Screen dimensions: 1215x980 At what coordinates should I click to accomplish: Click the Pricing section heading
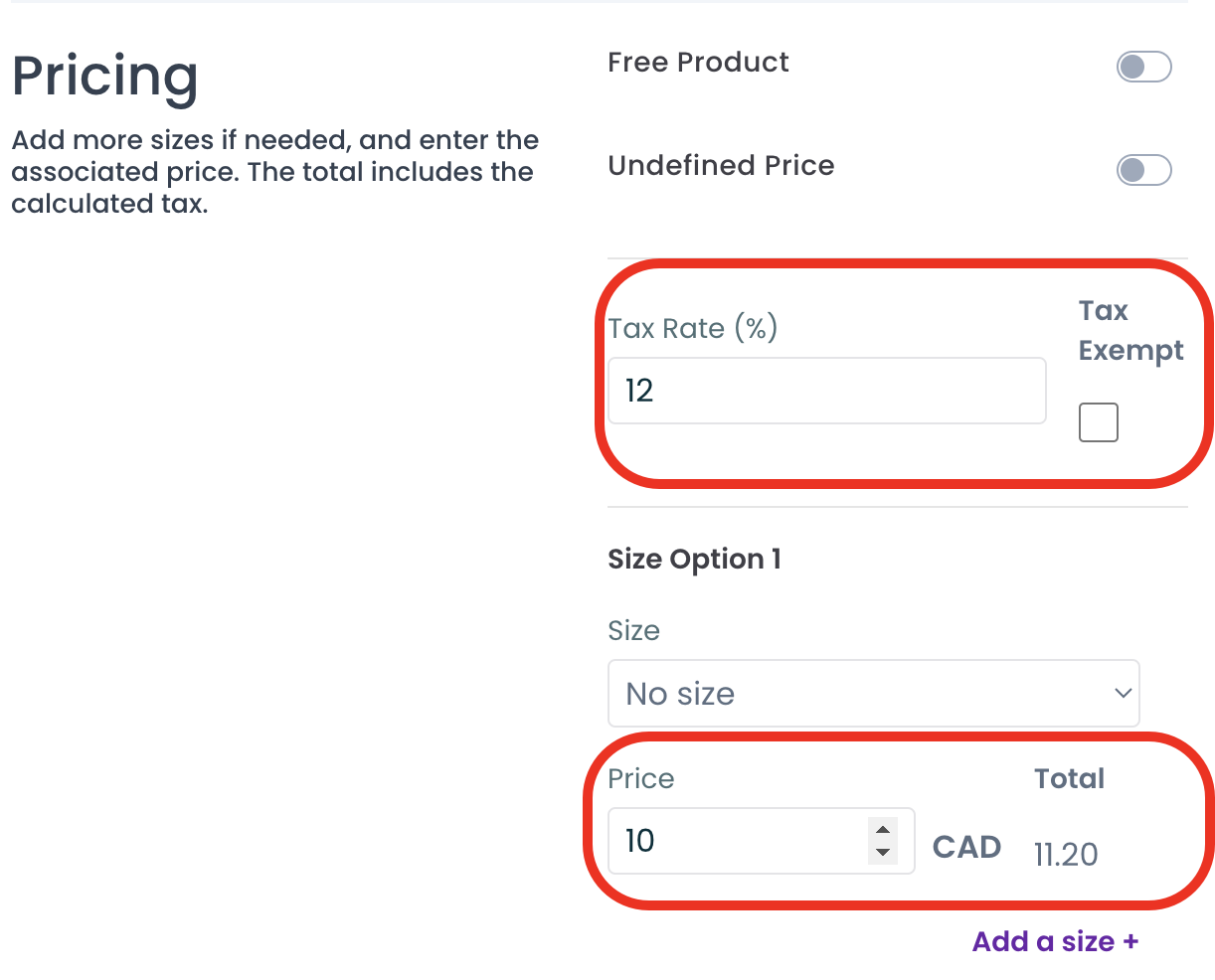pos(105,77)
